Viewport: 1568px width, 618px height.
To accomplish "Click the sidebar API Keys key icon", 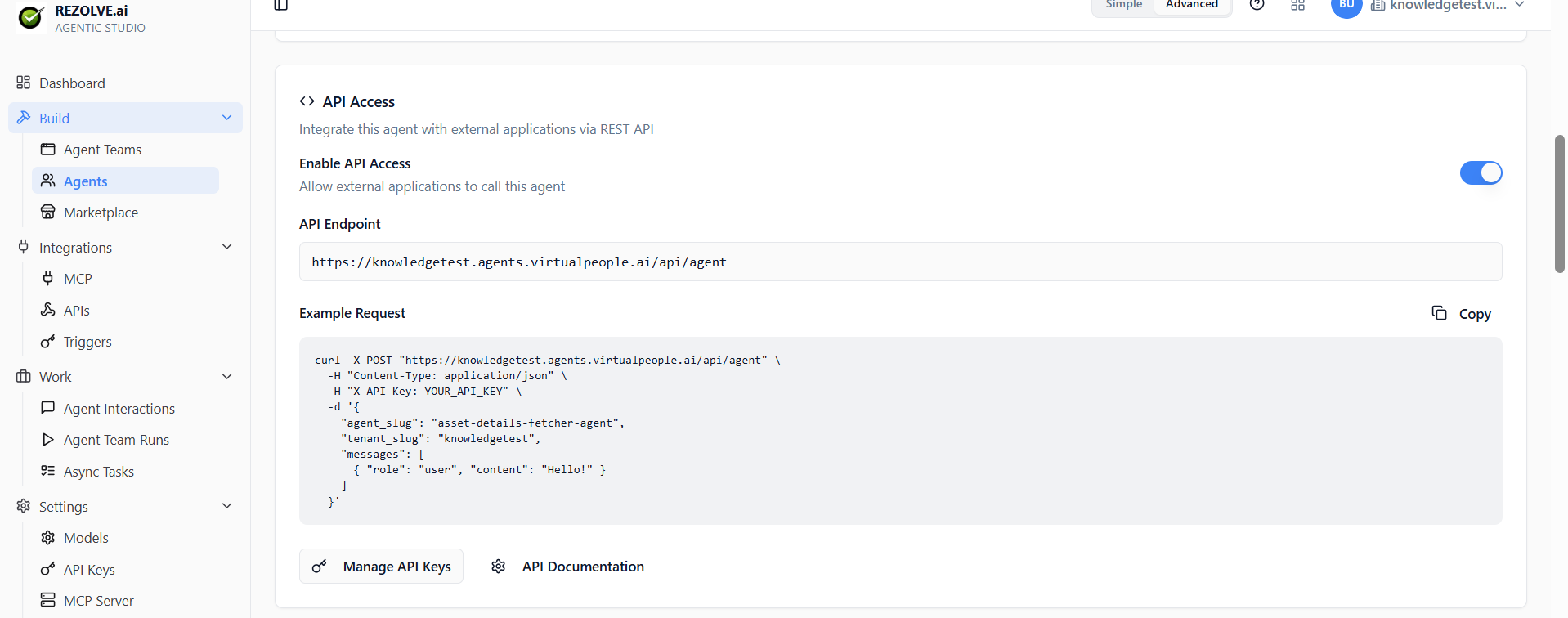I will [x=48, y=569].
